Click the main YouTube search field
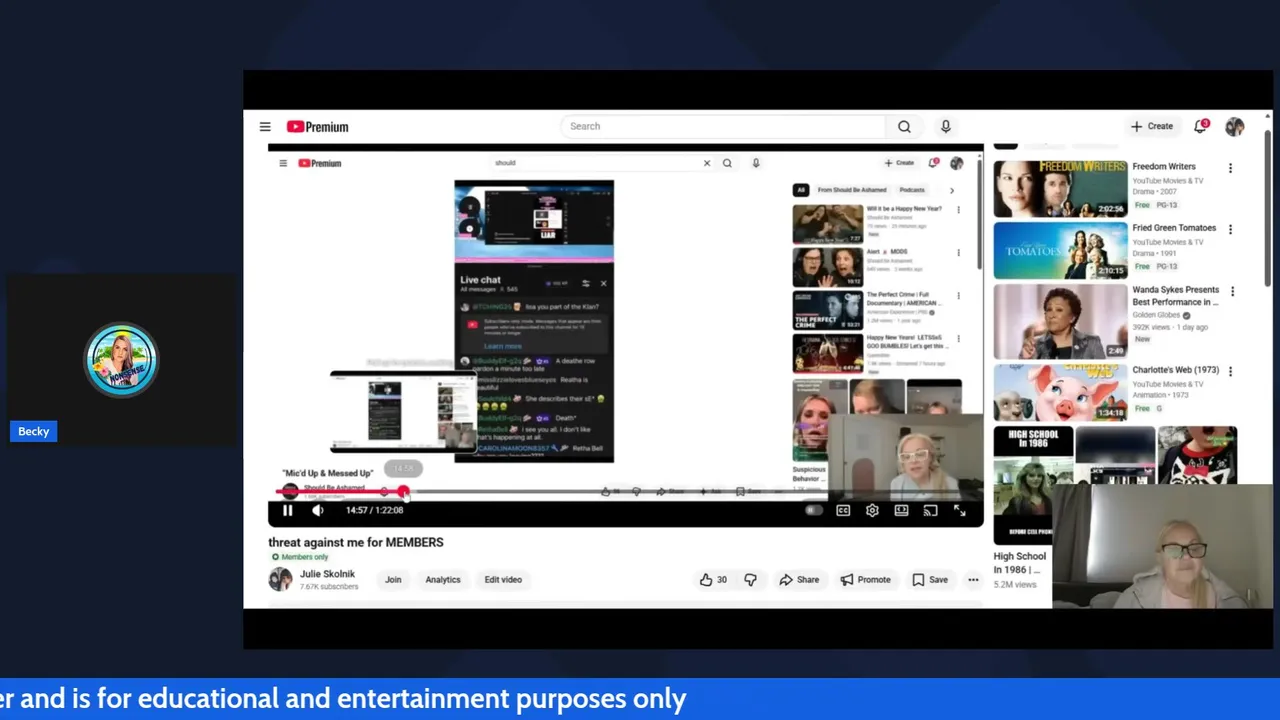 coord(723,126)
